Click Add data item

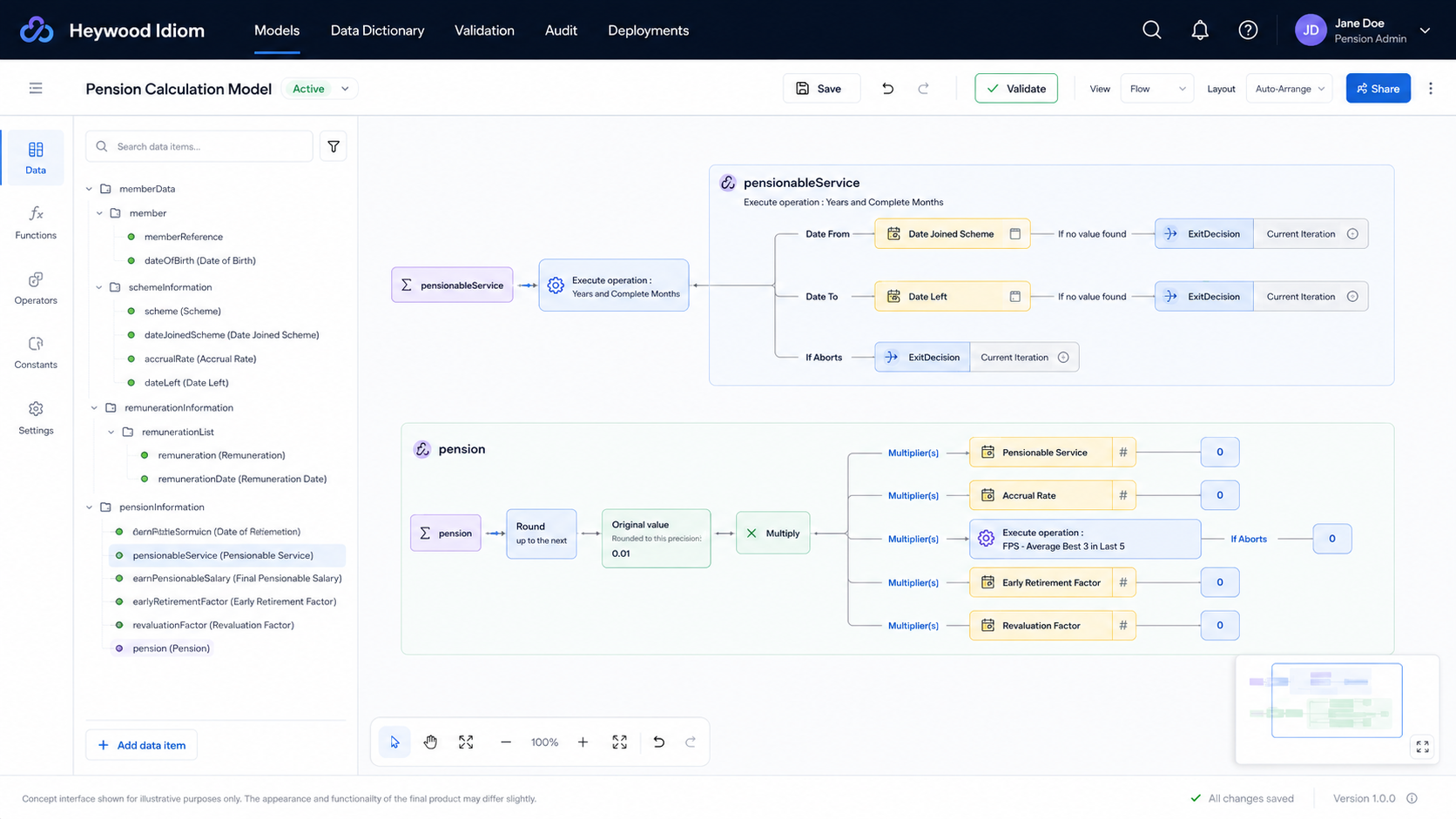click(x=141, y=745)
